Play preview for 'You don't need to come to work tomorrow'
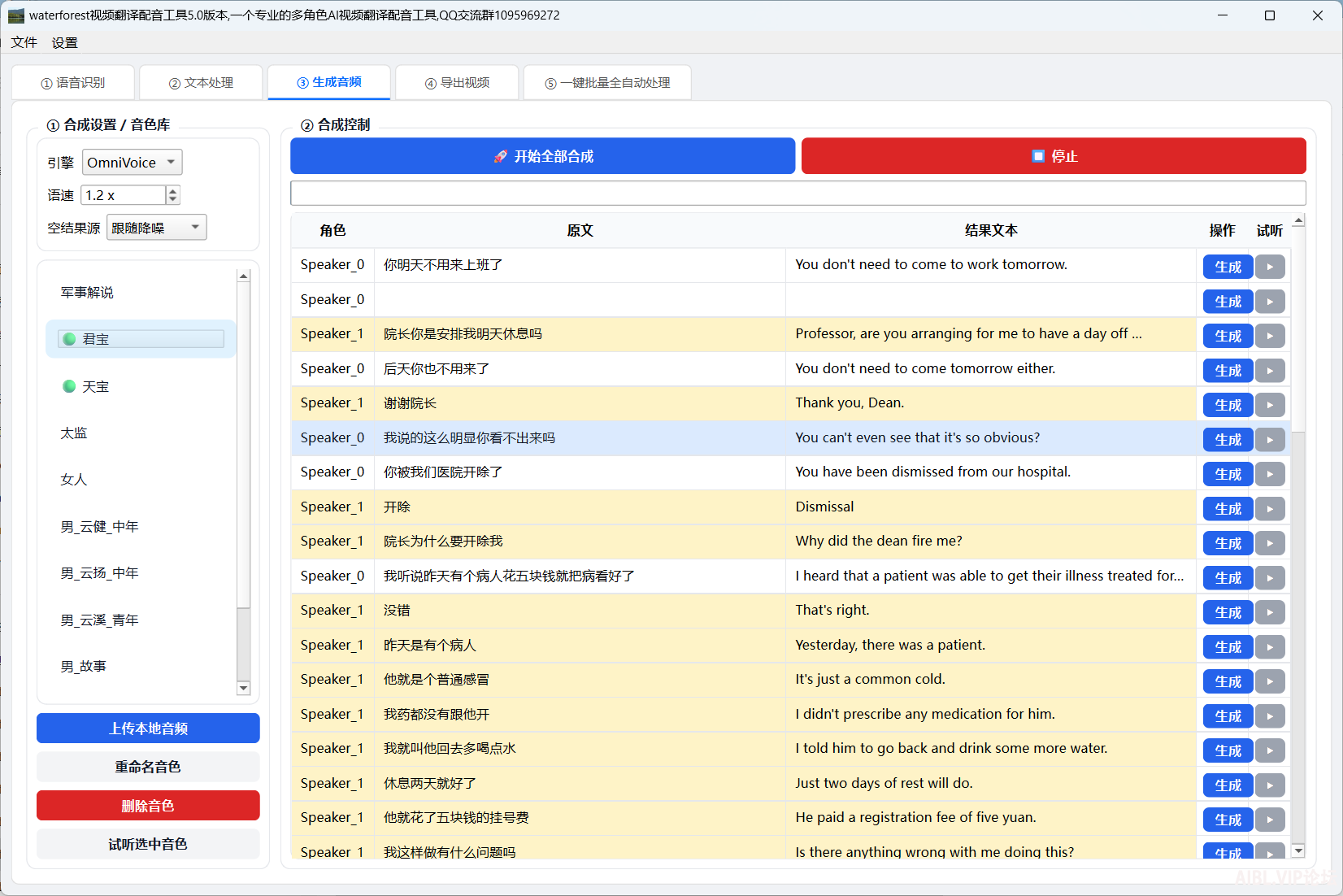The height and width of the screenshot is (896, 1343). 1269,267
